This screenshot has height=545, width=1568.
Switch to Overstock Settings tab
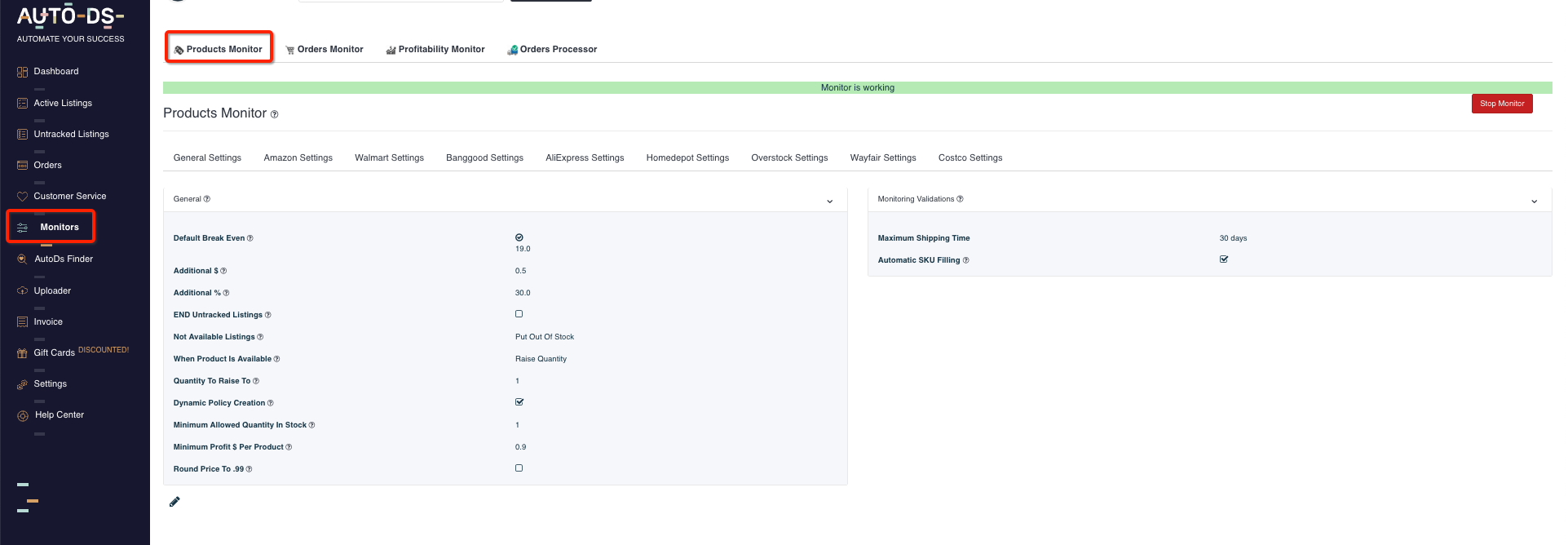pos(790,158)
